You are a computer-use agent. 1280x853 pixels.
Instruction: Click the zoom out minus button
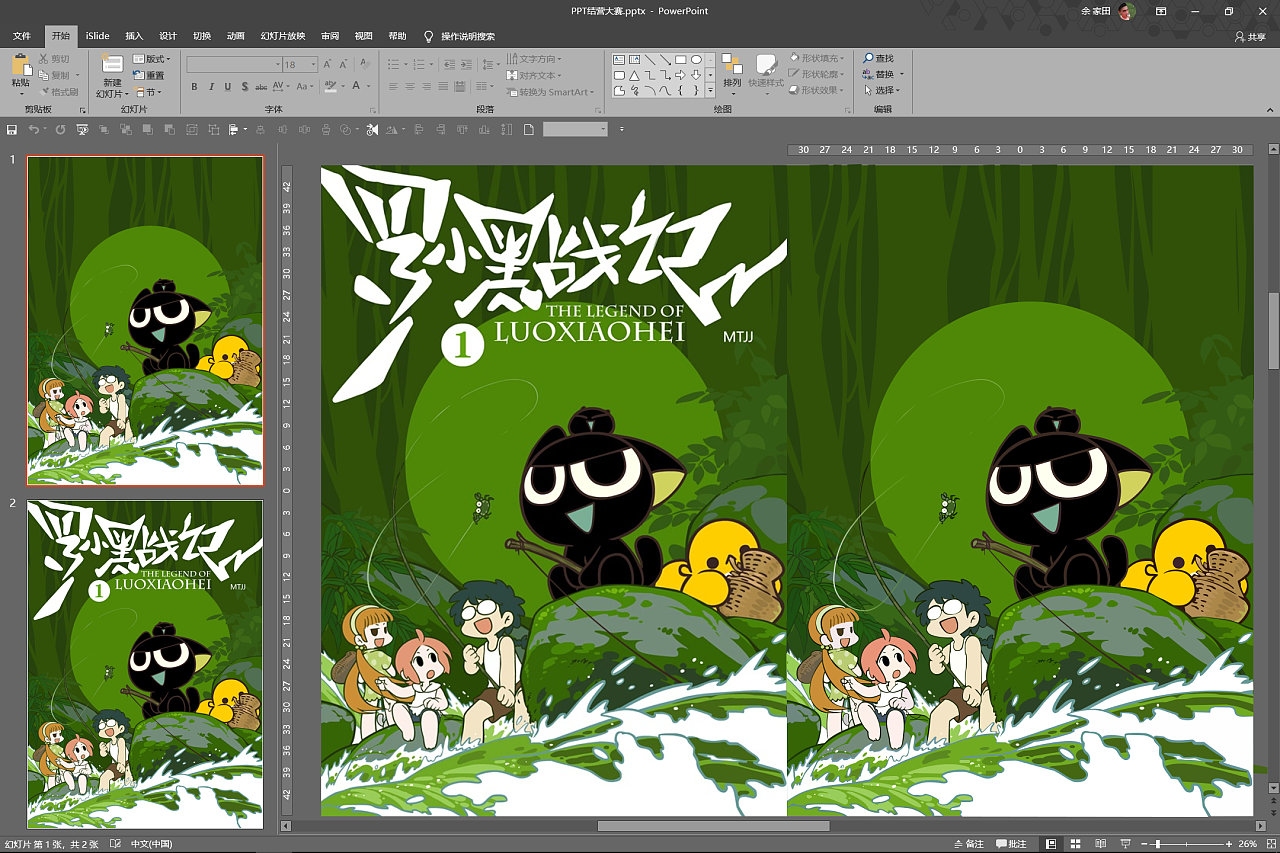1144,844
